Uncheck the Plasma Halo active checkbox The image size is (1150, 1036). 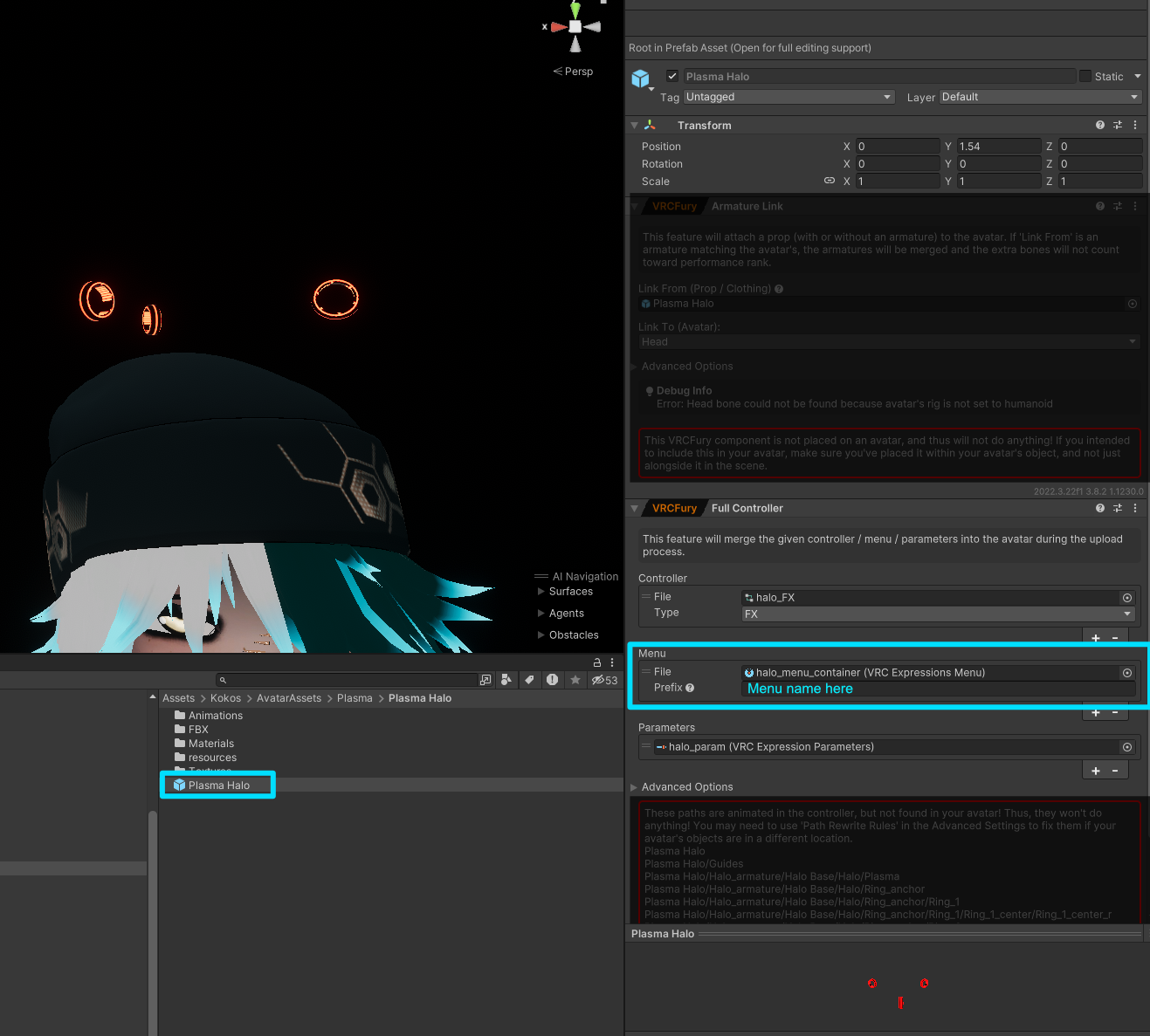672,76
